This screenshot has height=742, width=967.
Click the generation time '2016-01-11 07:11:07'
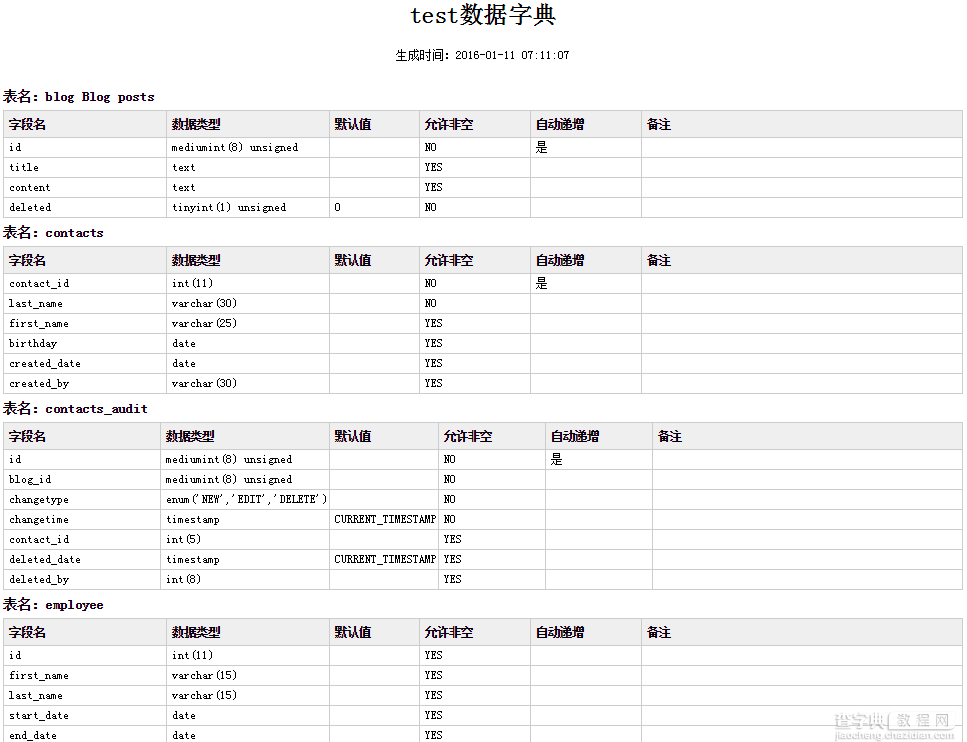pos(512,55)
